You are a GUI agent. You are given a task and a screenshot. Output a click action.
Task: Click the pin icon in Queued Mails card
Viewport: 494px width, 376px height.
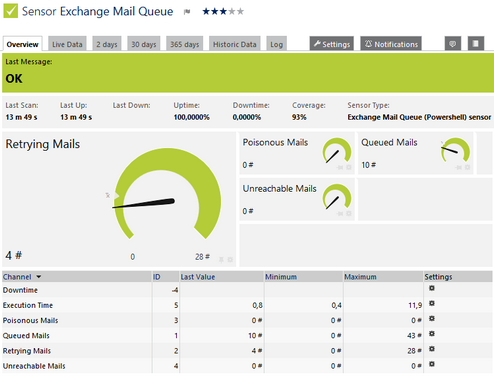[x=459, y=167]
